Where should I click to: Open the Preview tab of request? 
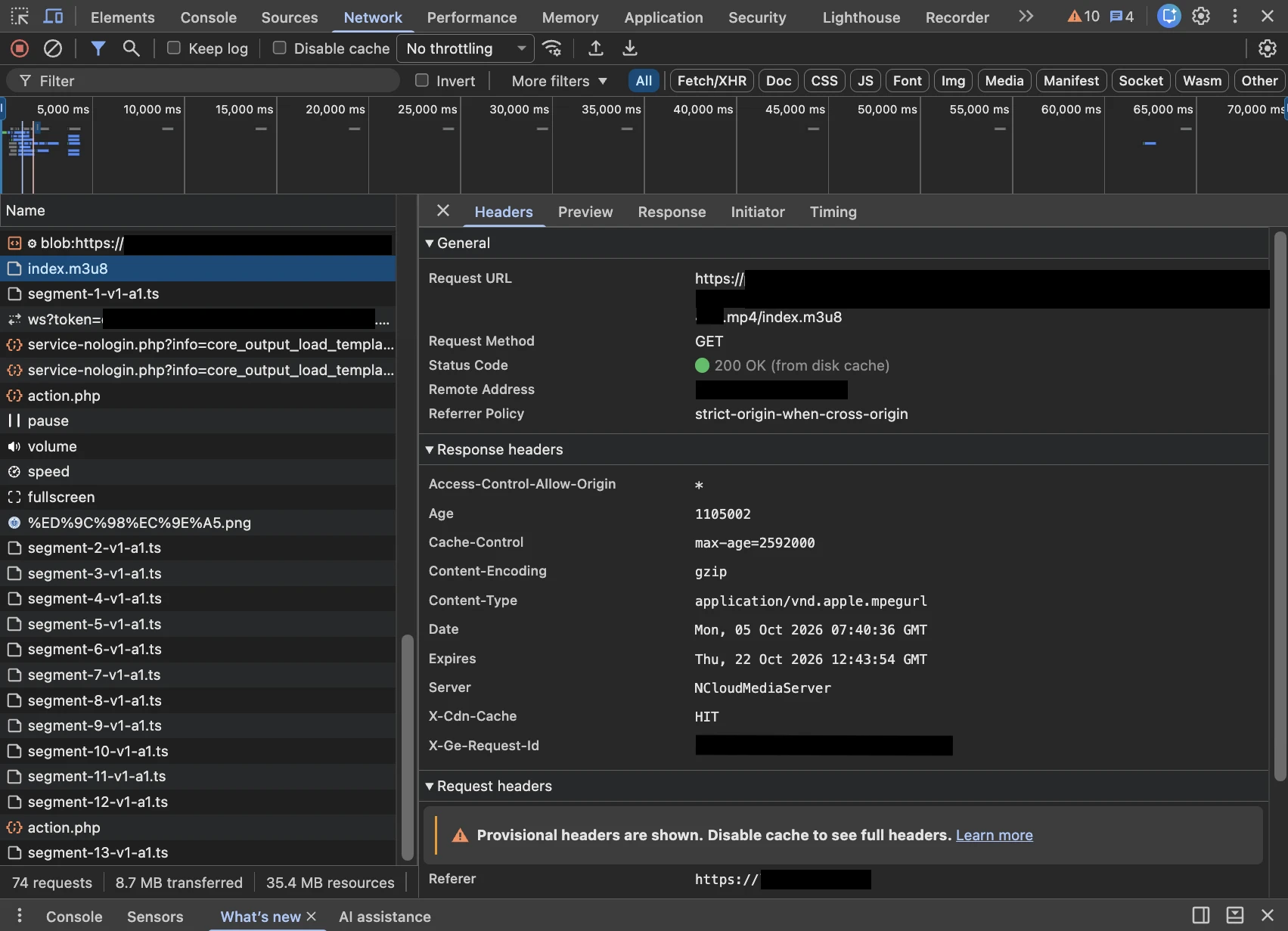click(x=585, y=212)
